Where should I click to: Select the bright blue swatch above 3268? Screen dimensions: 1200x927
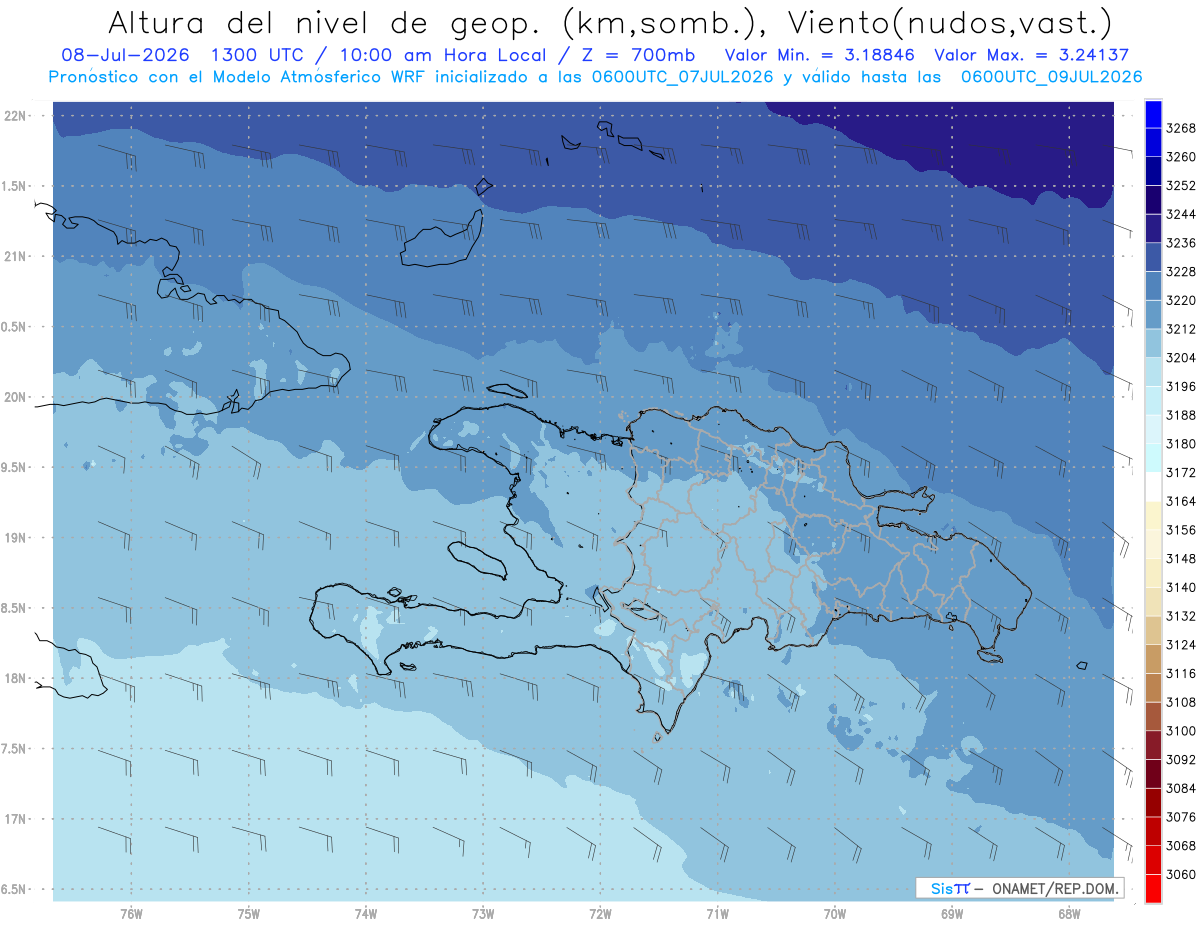1153,114
